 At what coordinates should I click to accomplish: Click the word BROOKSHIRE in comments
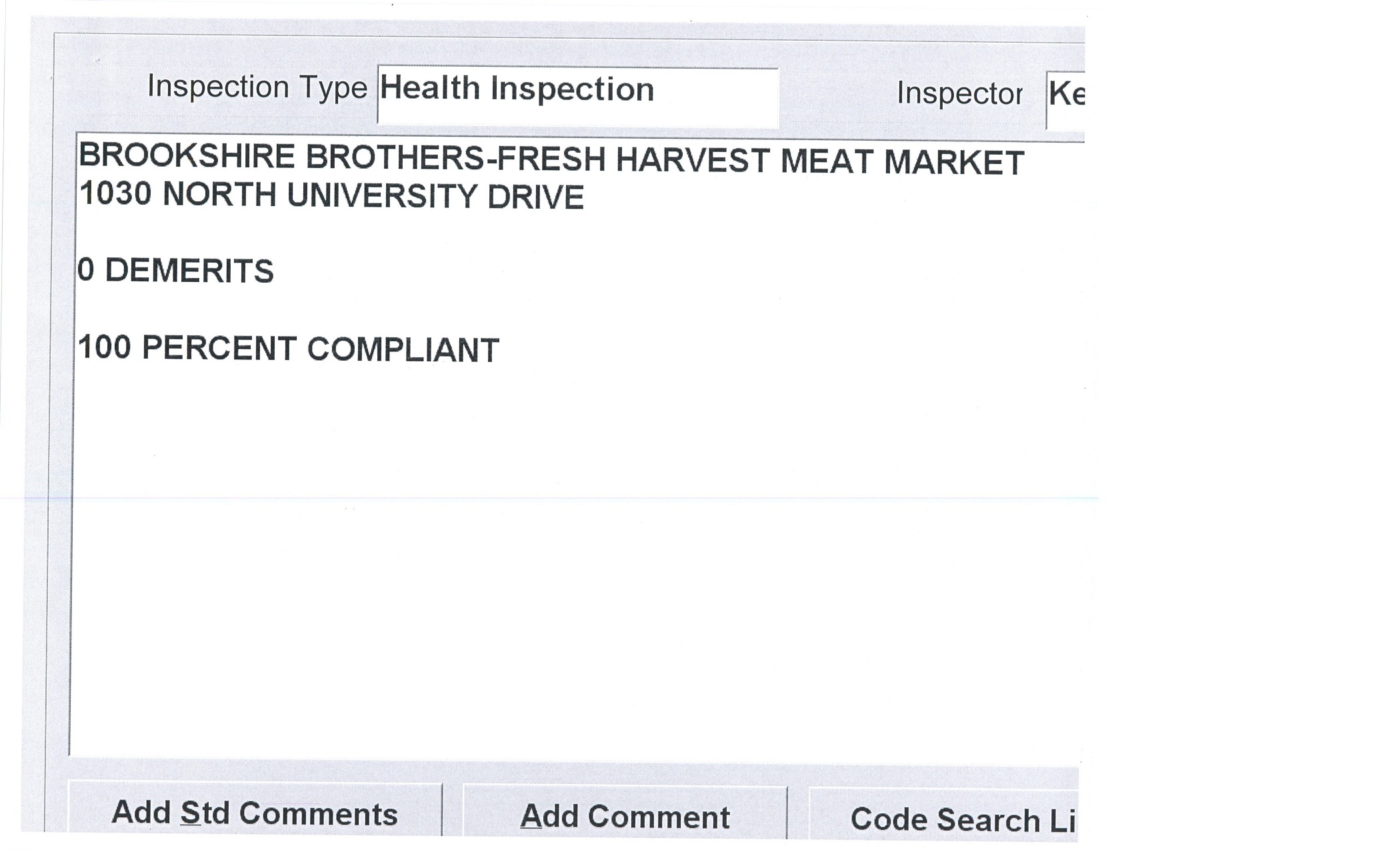(x=187, y=157)
